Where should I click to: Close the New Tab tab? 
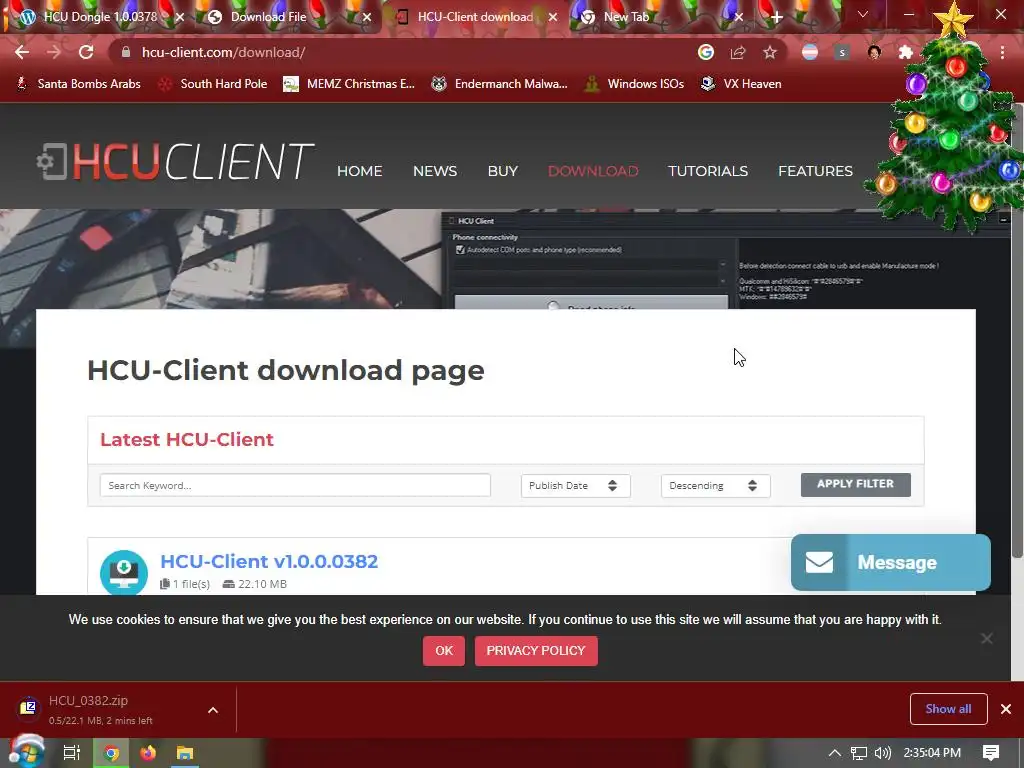pyautogui.click(x=739, y=17)
